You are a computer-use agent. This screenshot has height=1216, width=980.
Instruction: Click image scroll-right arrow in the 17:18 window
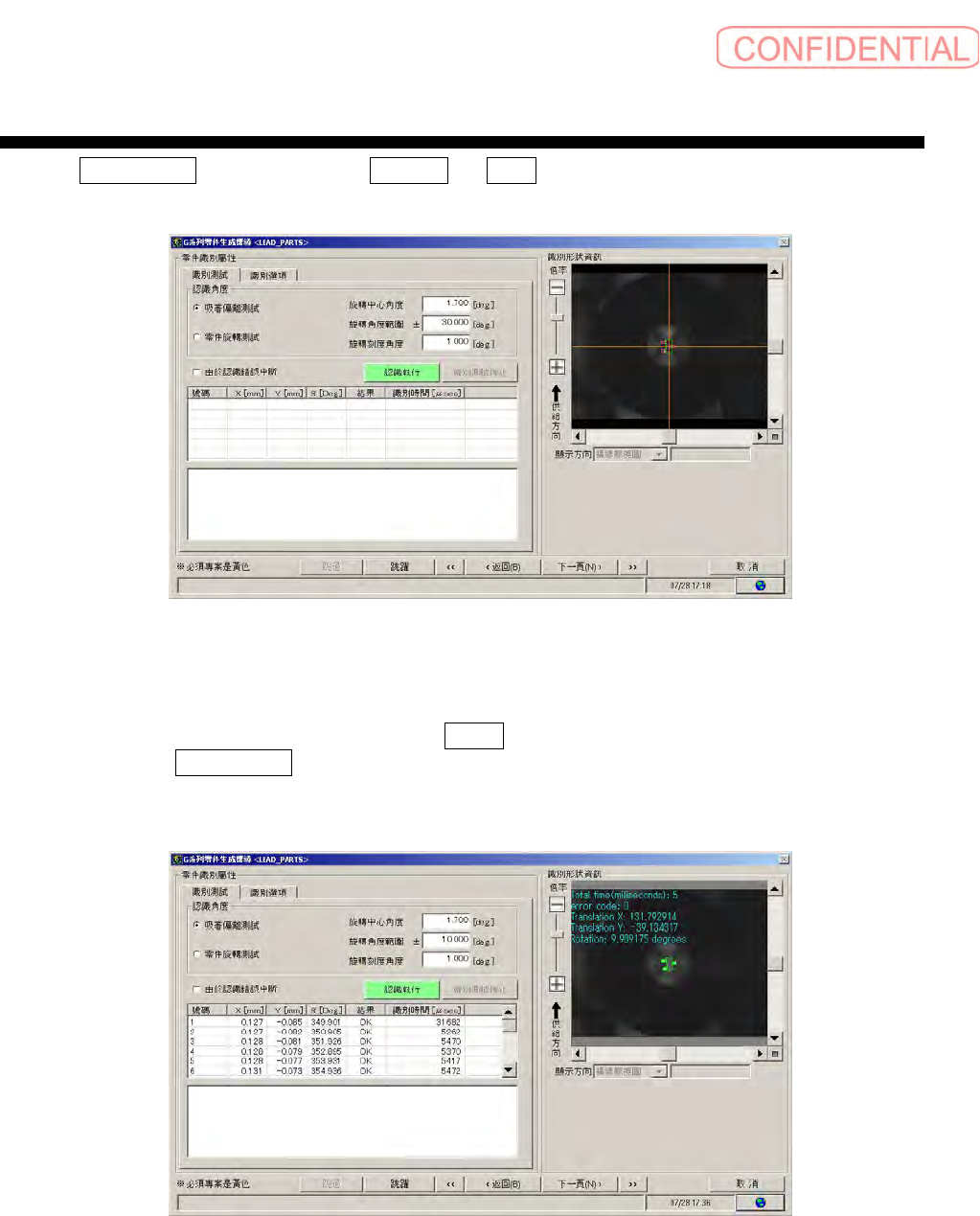click(761, 437)
